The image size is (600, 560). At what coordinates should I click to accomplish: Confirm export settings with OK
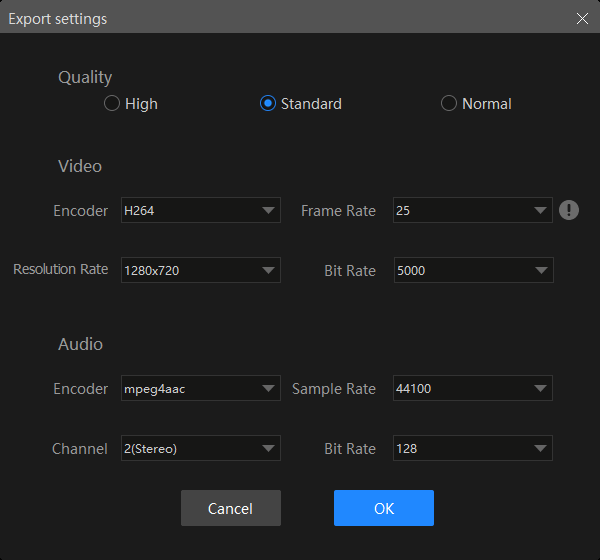[x=383, y=508]
